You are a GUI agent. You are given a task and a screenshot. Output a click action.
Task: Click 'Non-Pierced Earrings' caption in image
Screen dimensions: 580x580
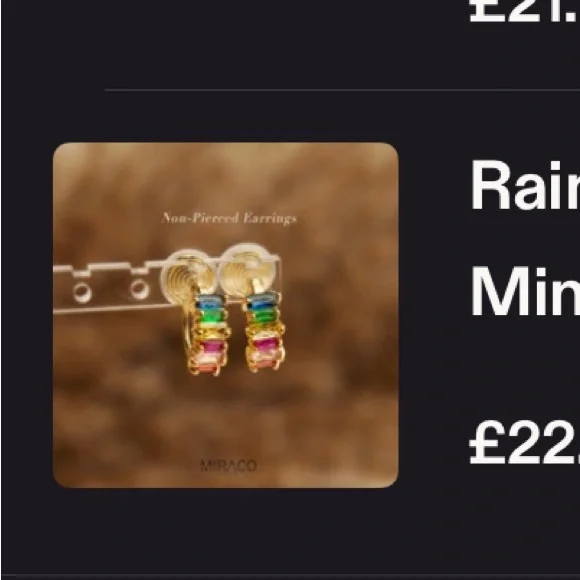229,218
